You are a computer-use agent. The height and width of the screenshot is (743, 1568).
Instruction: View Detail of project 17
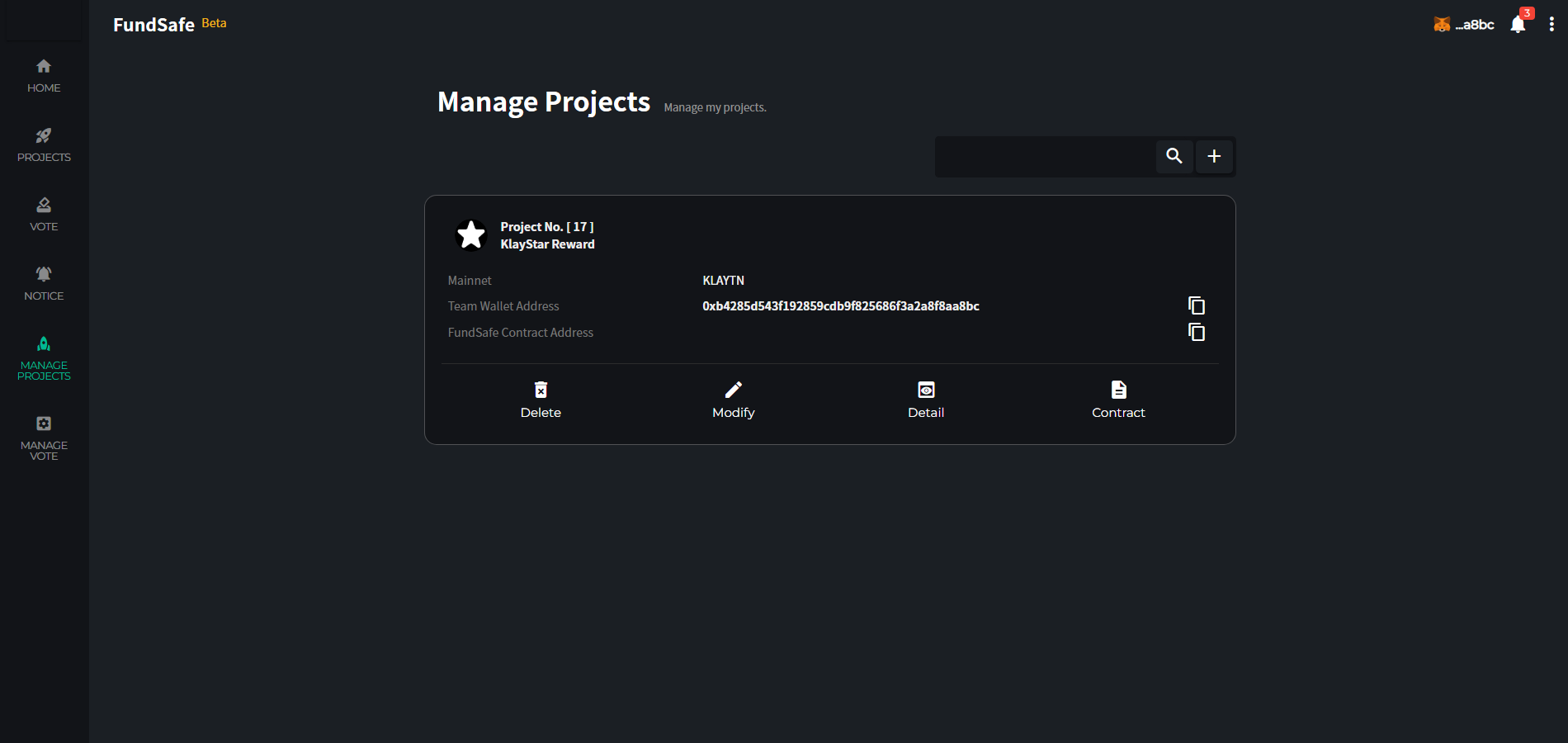click(x=926, y=400)
